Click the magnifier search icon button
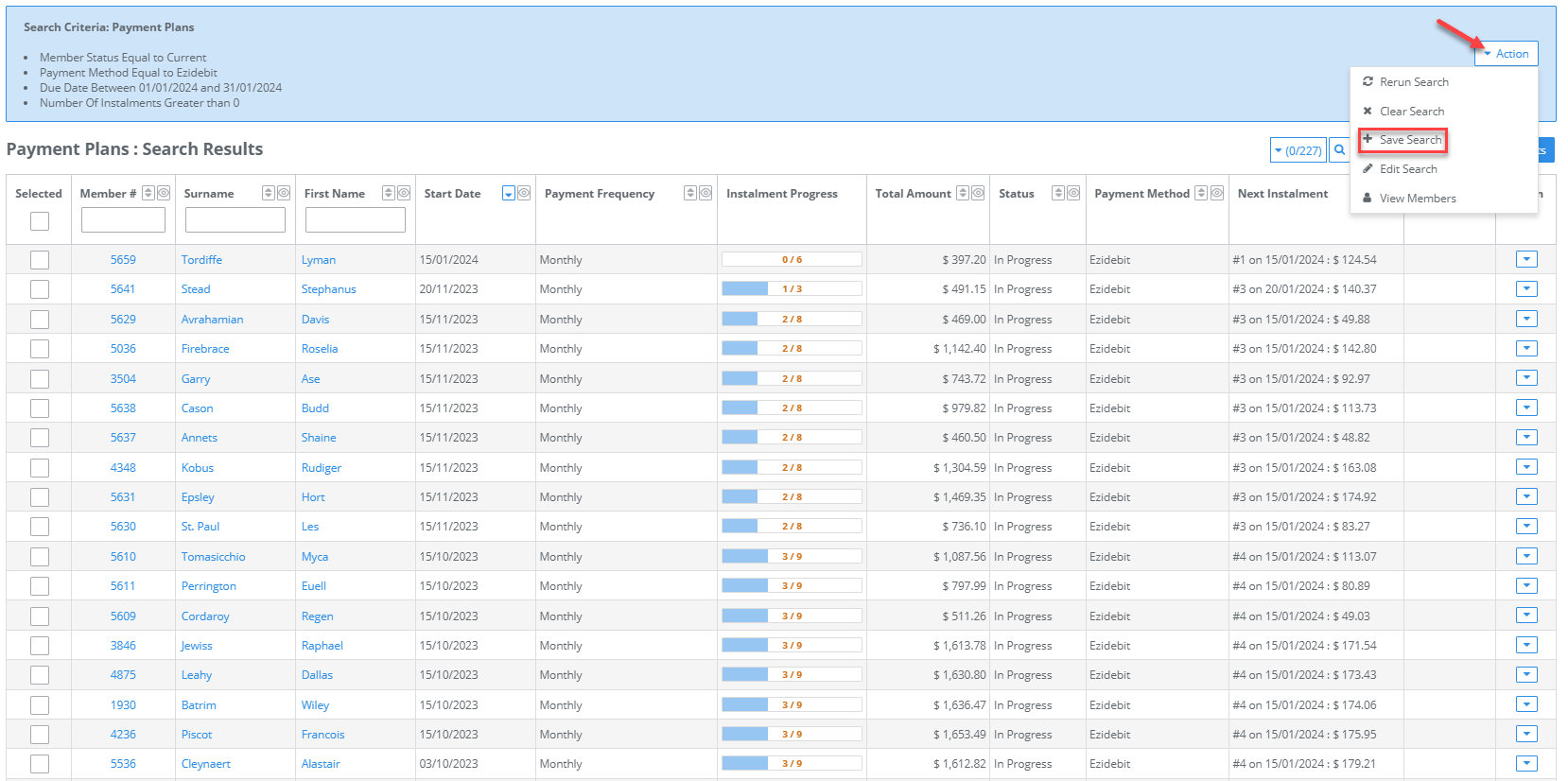 pyautogui.click(x=1340, y=150)
